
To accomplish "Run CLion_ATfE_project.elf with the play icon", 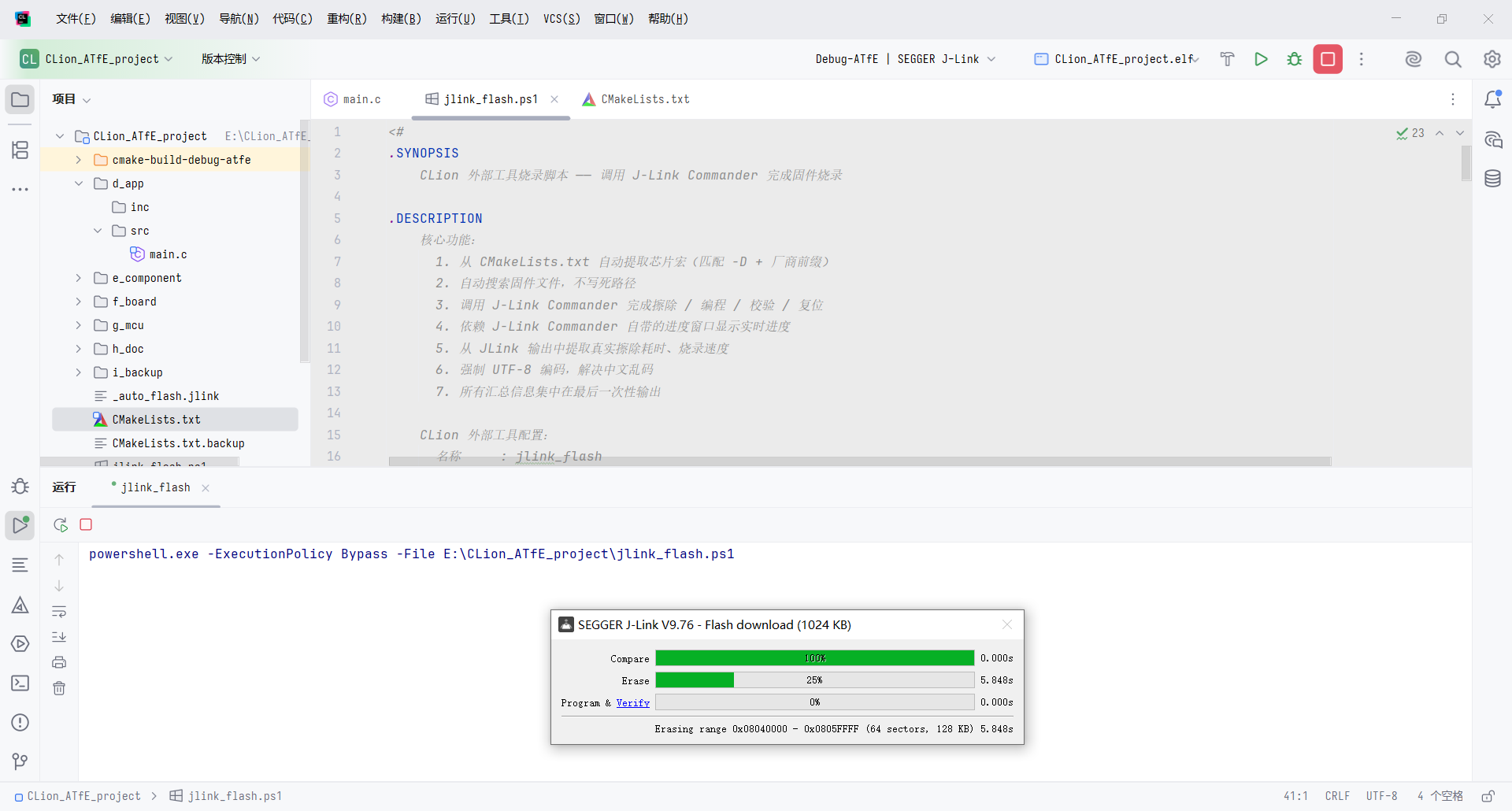I will coord(1261,59).
